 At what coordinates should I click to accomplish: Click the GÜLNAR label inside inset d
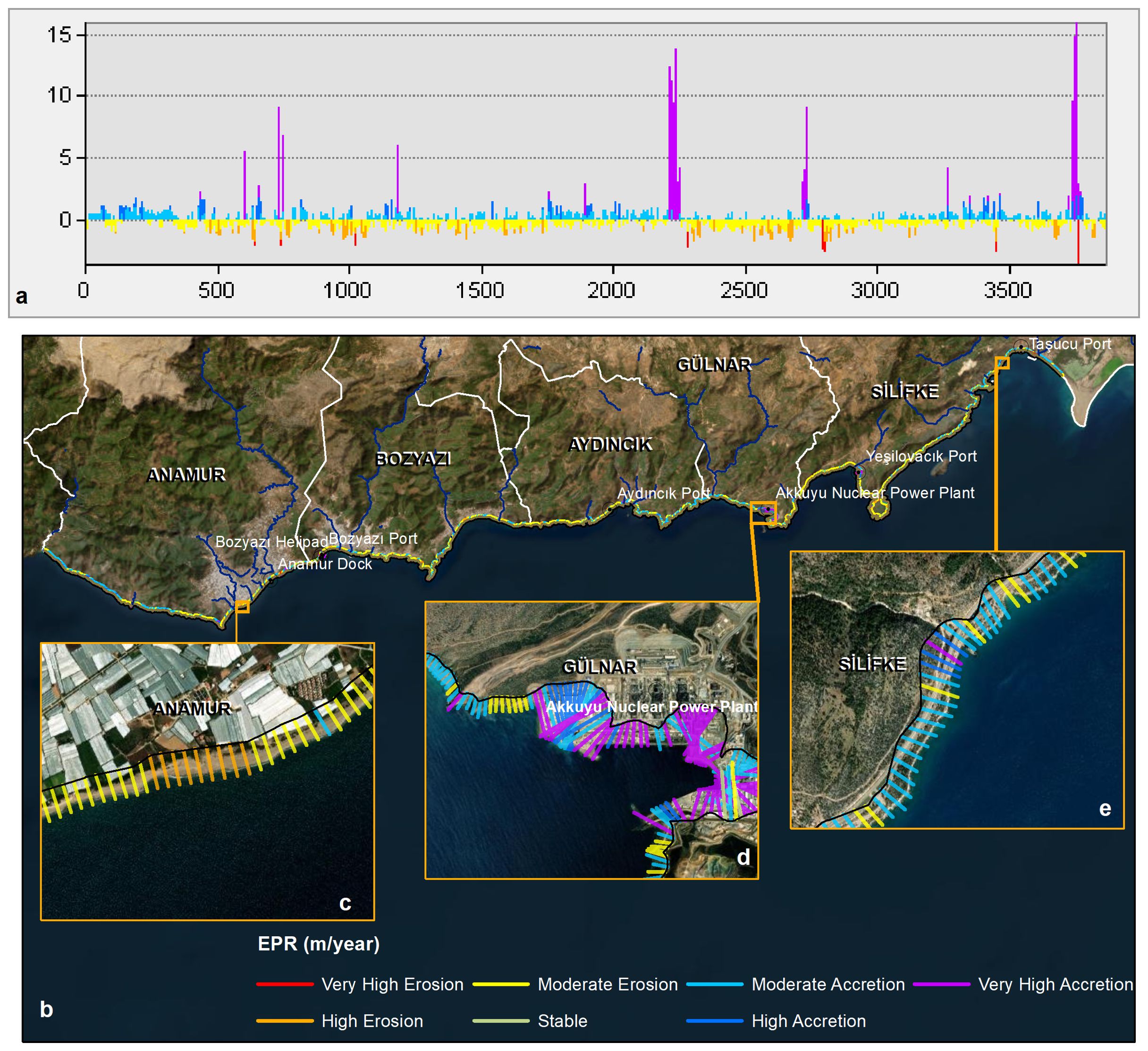click(599, 667)
